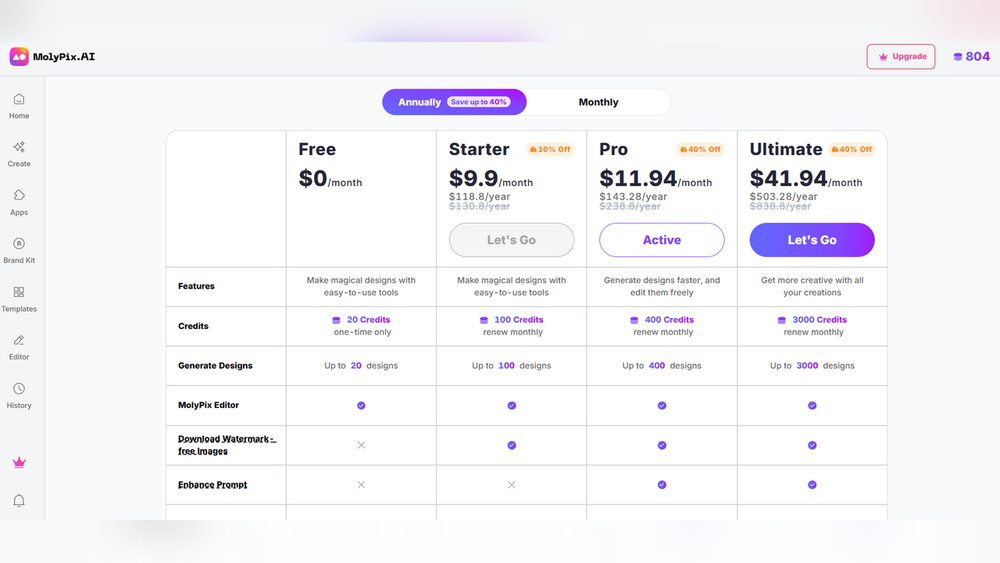Go to Apps in the sidebar
1000x563 pixels.
19,196
